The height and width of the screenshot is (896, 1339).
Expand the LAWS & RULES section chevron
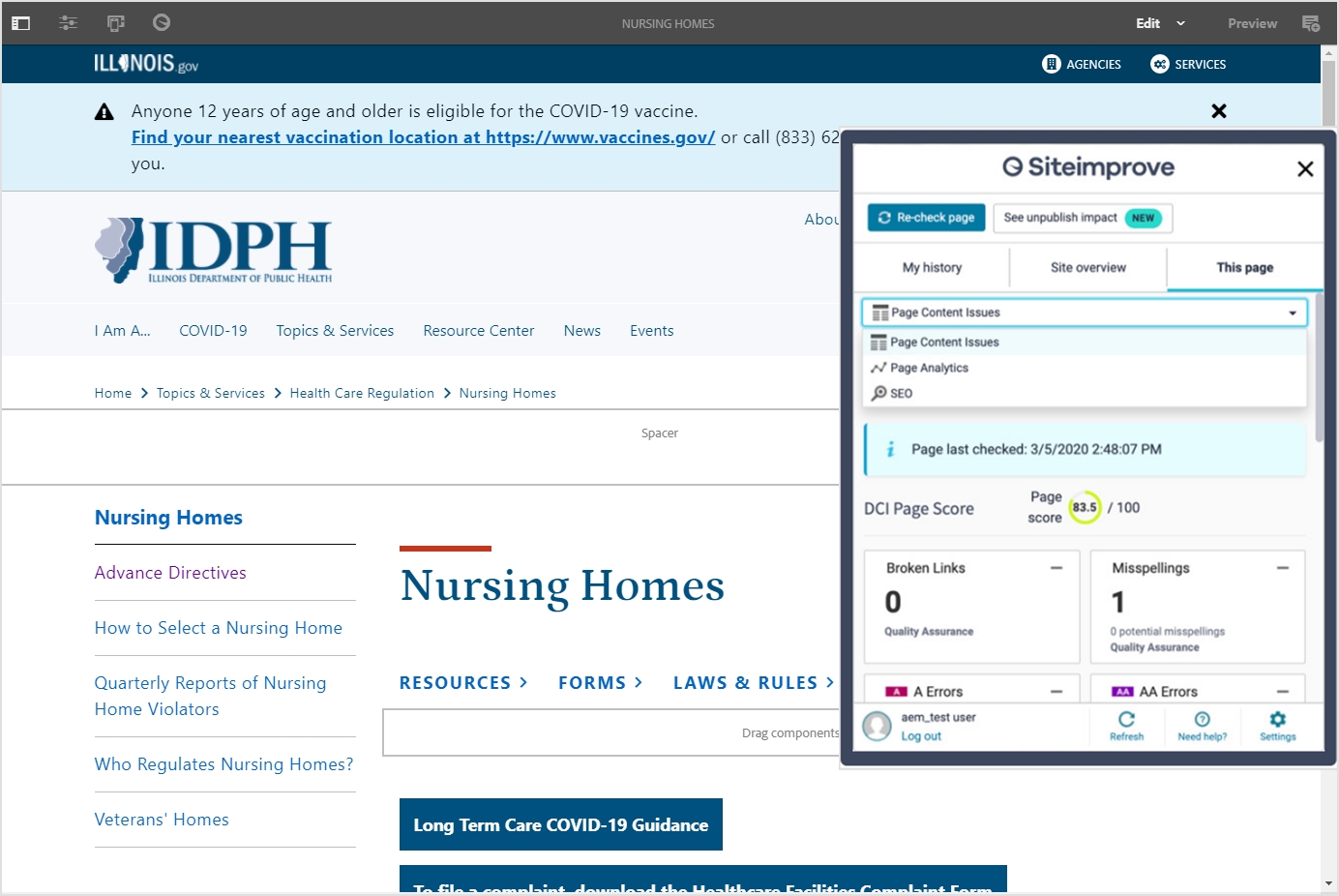coord(830,682)
